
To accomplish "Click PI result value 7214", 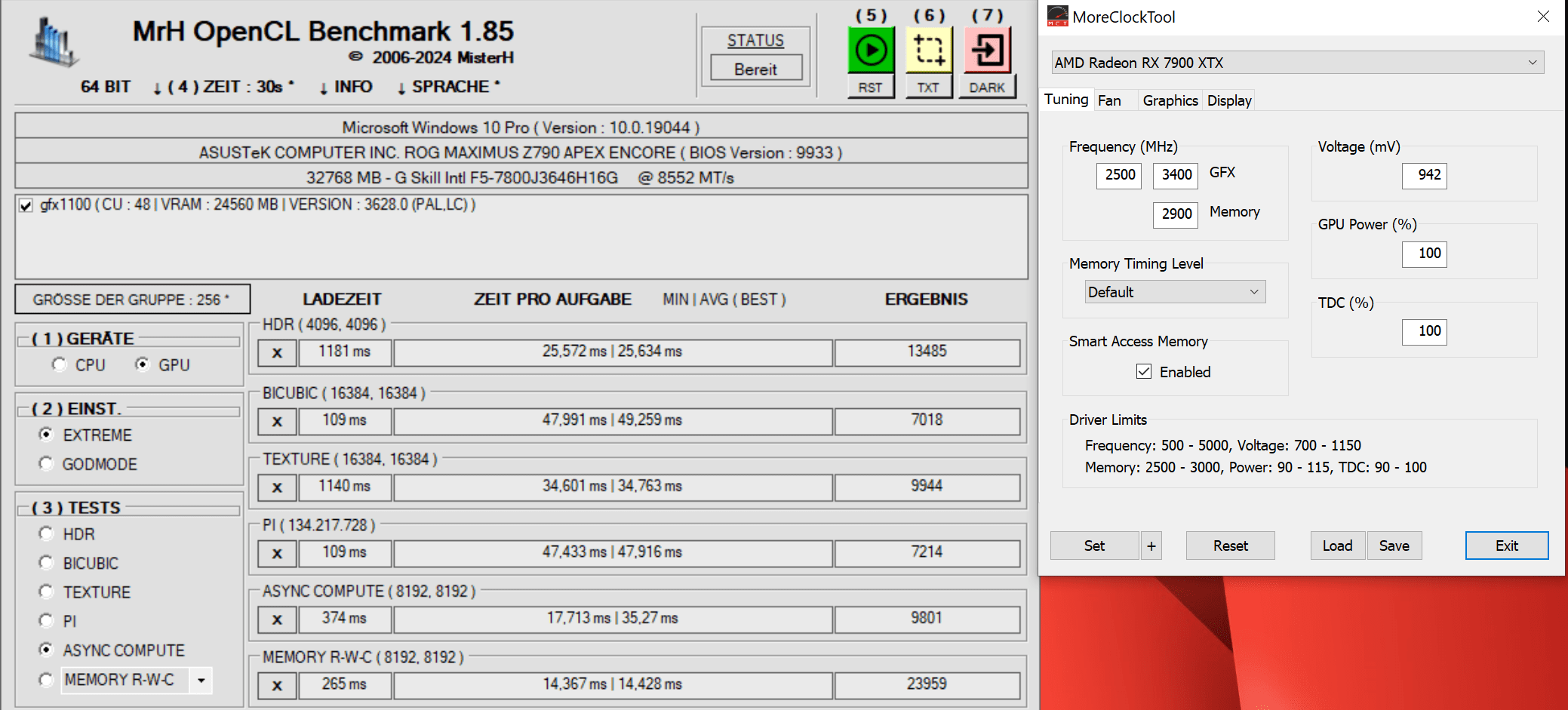I will [x=927, y=552].
